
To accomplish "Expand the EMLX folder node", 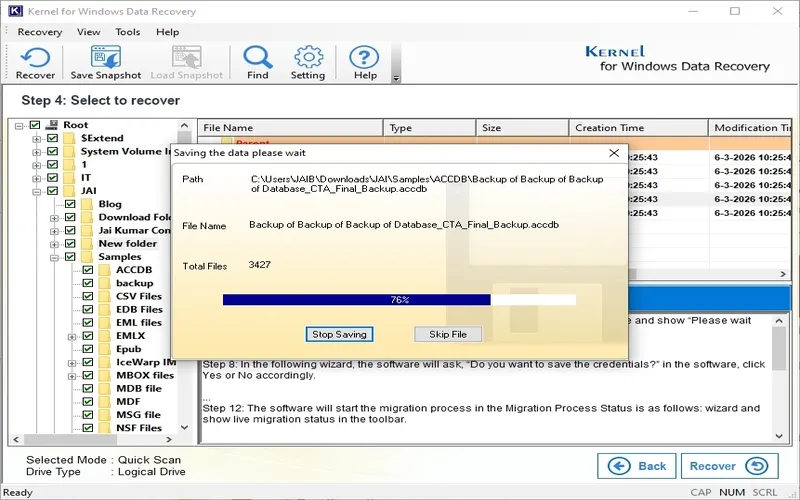I will point(72,336).
